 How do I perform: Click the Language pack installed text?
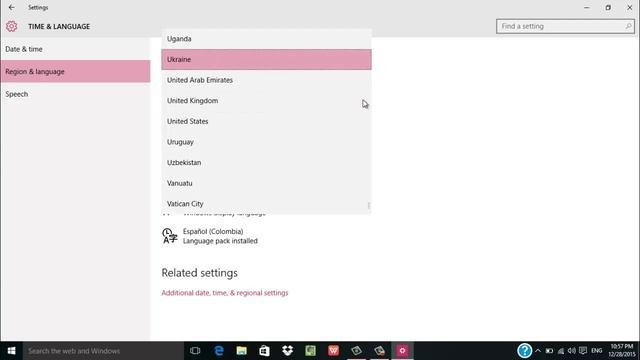click(220, 241)
